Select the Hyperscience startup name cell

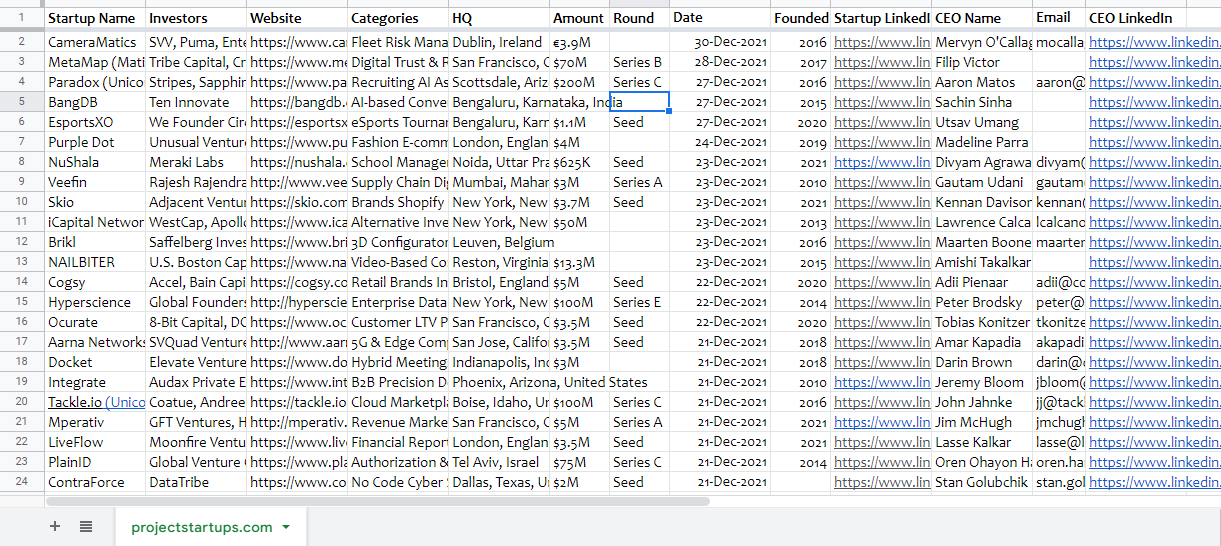tap(95, 302)
